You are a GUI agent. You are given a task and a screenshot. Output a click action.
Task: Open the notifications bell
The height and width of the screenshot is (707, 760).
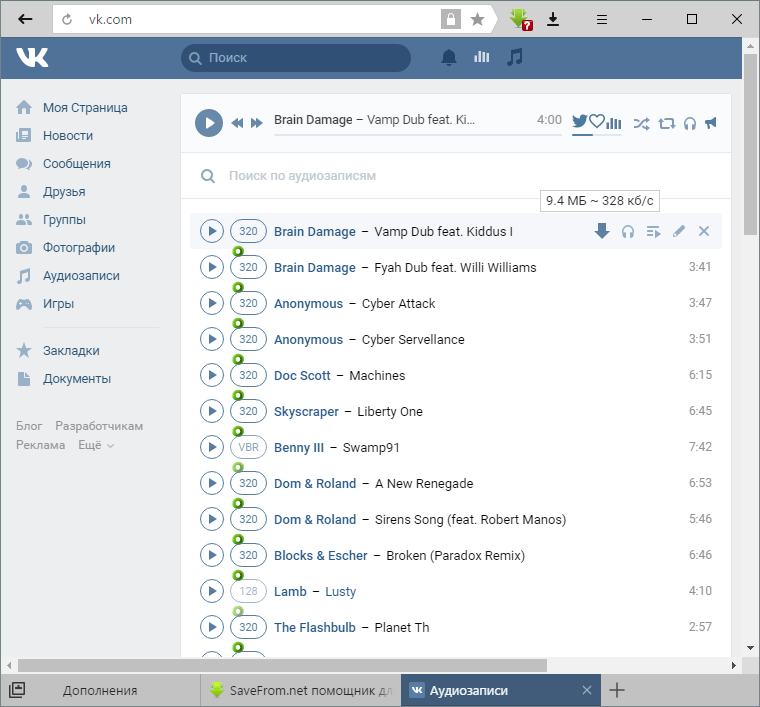tap(449, 58)
